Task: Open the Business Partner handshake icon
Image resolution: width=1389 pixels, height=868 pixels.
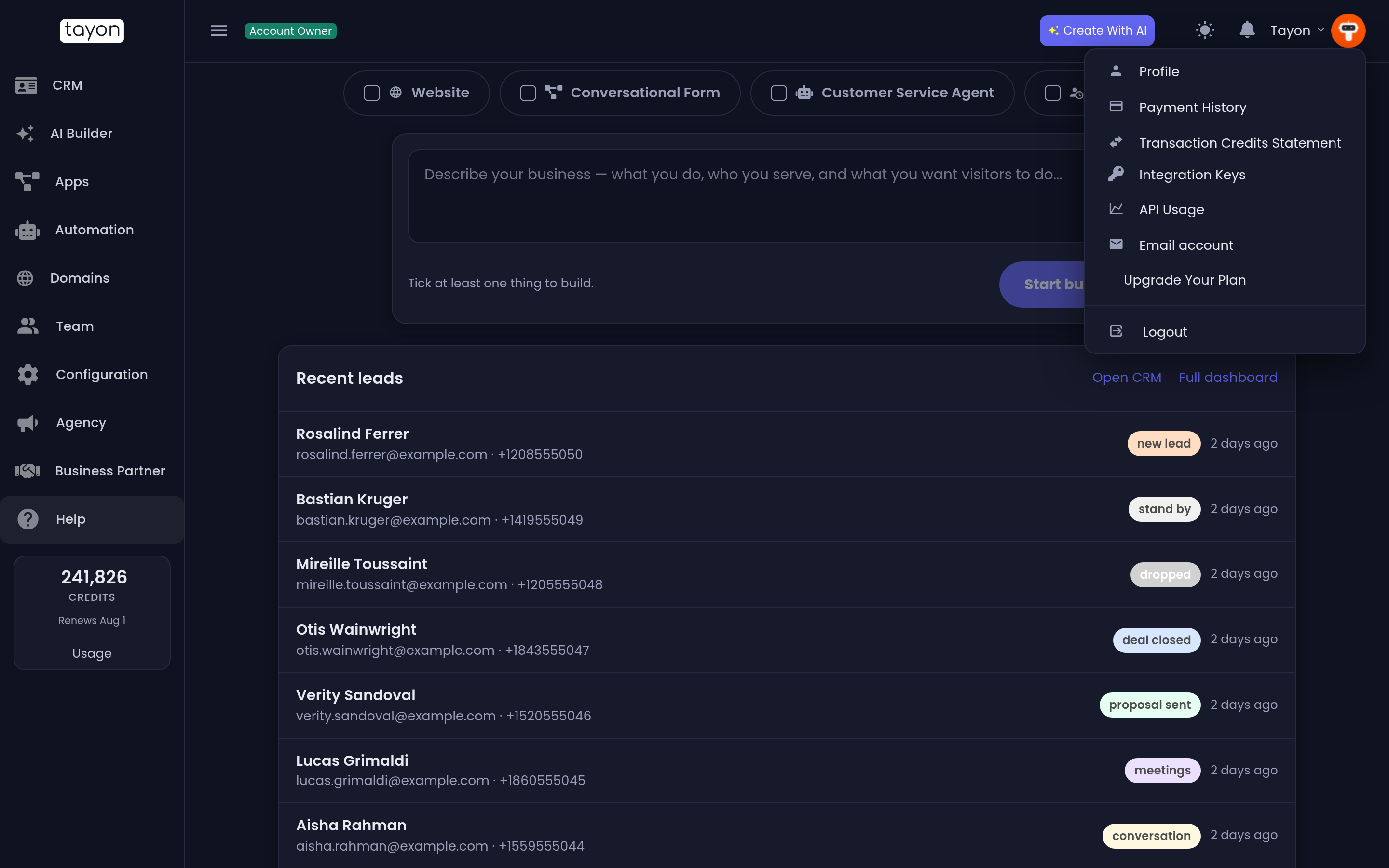Action: pyautogui.click(x=27, y=471)
